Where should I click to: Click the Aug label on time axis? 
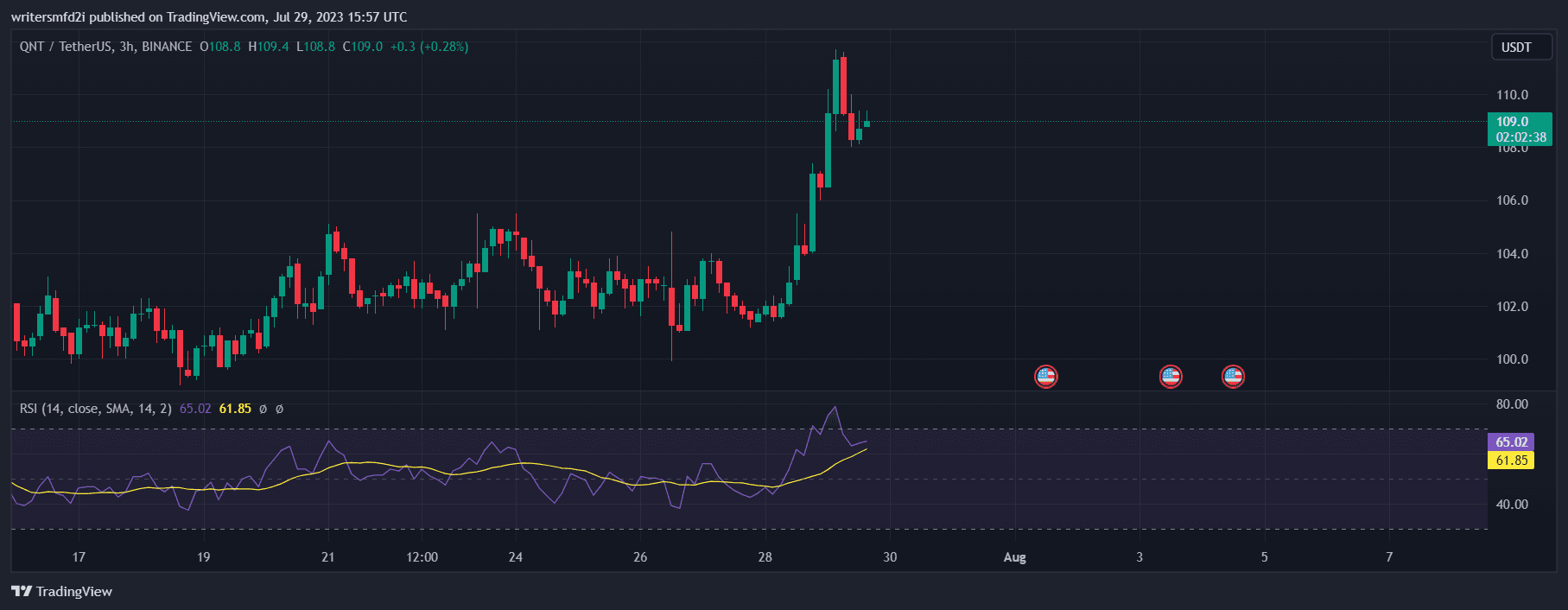(1014, 557)
